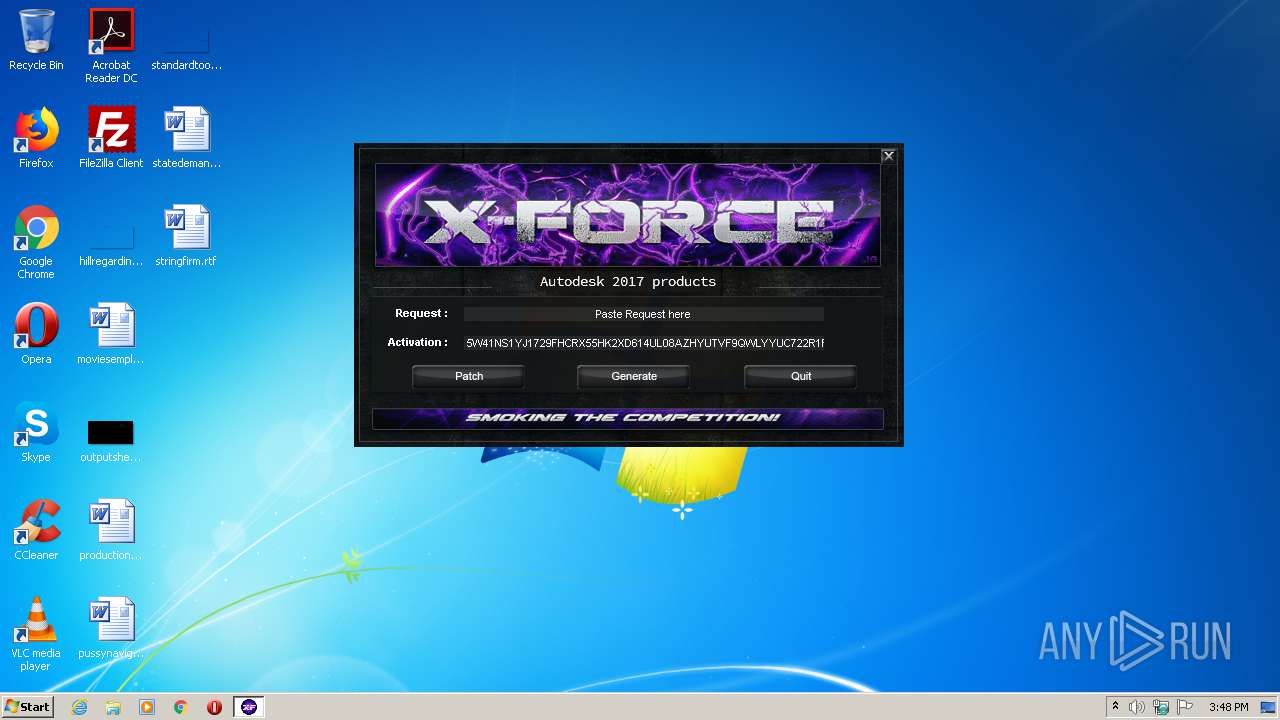
Task: Open FileZilla Client desktop shortcut
Action: click(x=111, y=138)
